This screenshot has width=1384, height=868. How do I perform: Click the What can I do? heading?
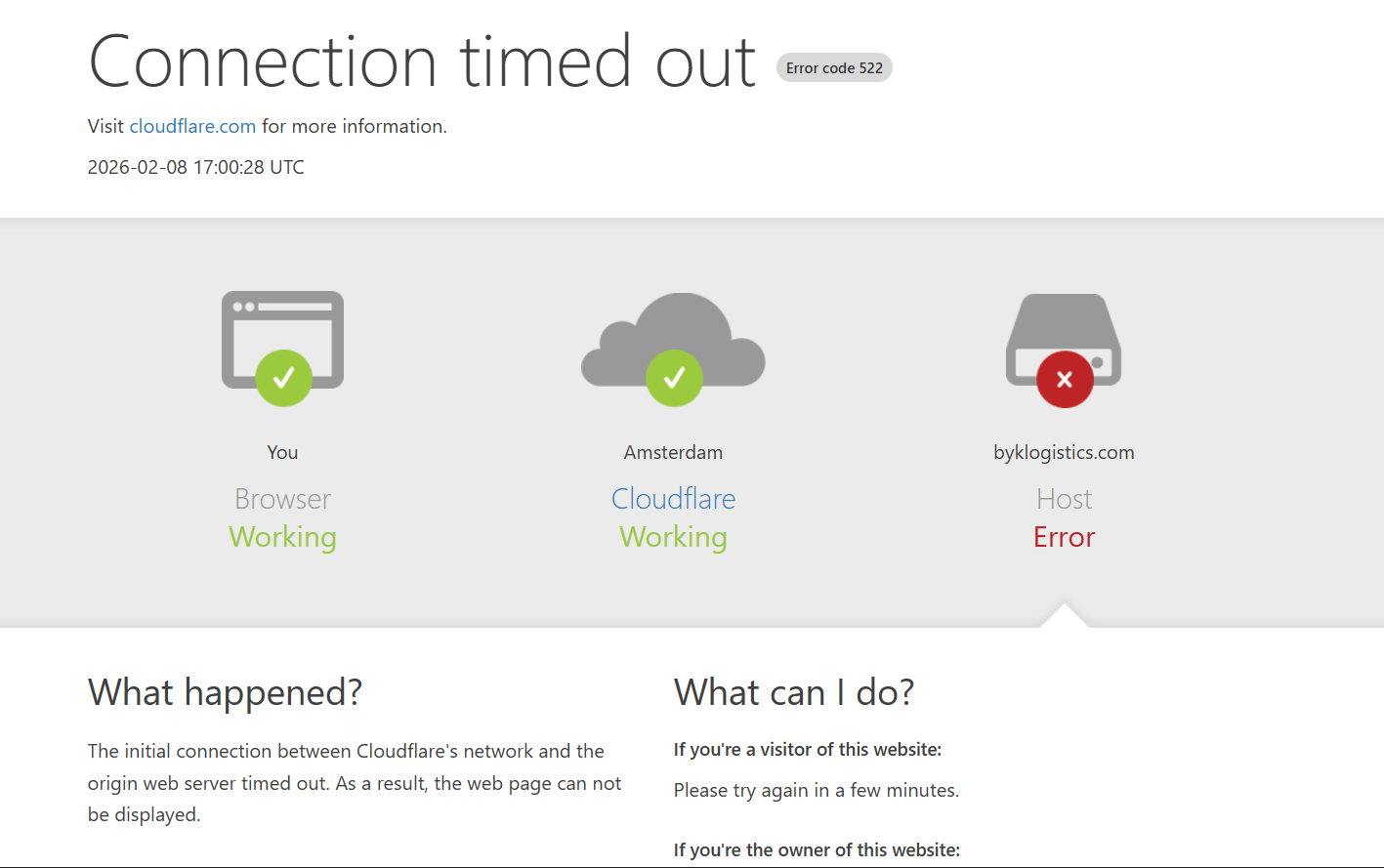(x=794, y=692)
